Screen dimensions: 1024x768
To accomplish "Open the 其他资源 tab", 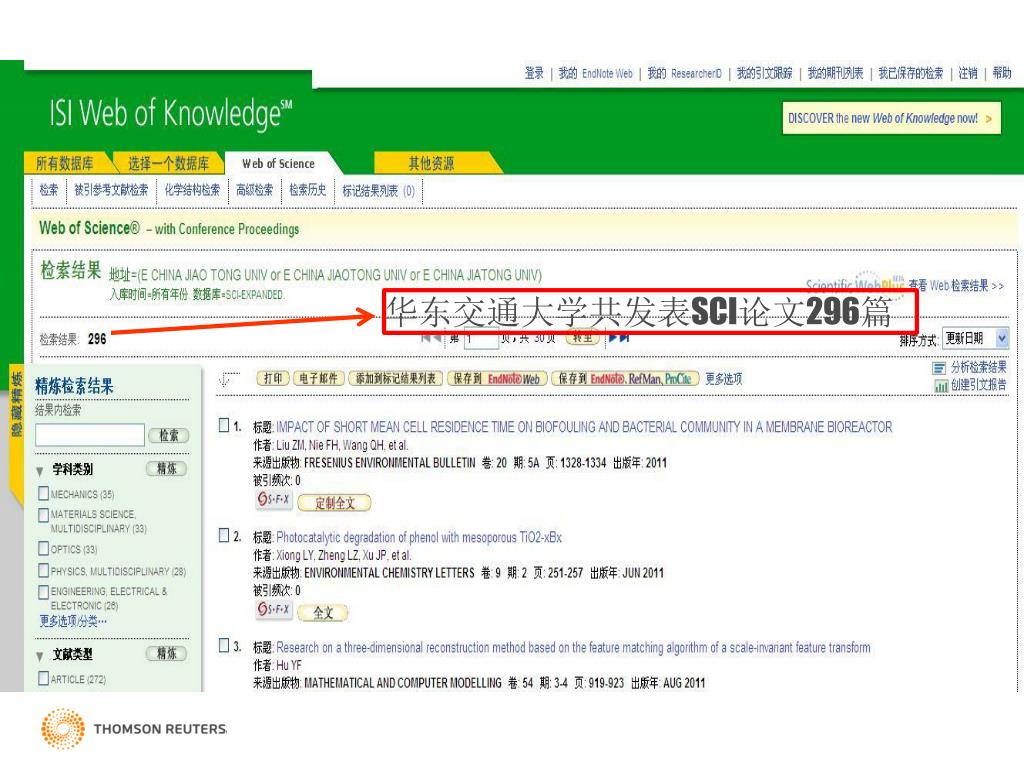I will (431, 163).
